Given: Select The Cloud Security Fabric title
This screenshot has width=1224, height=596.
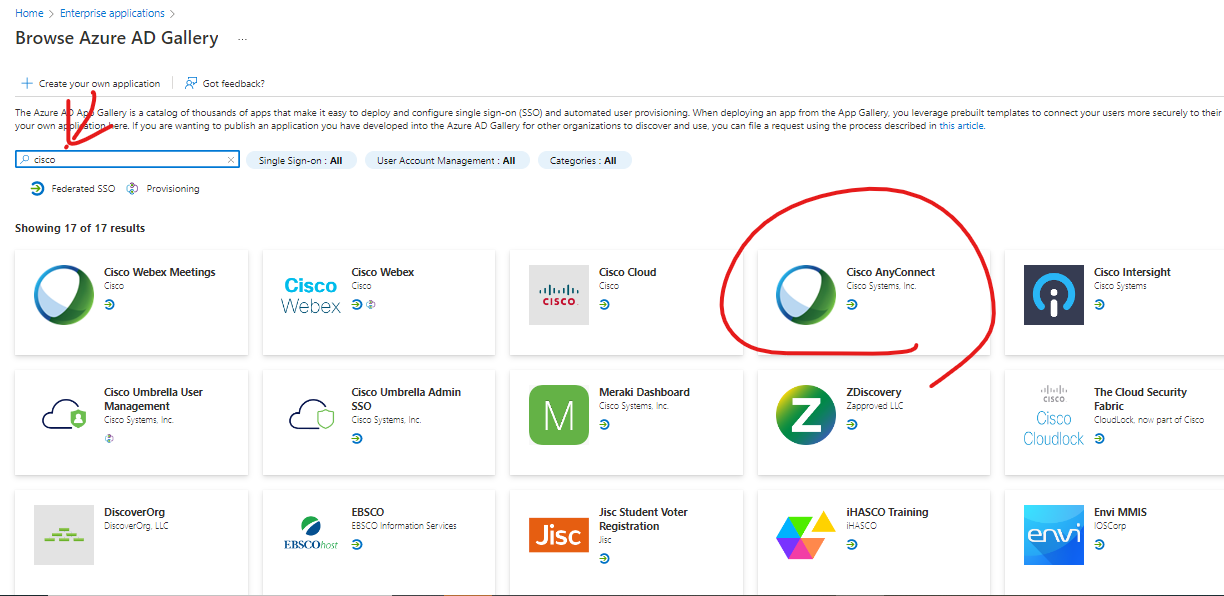Looking at the screenshot, I should [x=1140, y=399].
